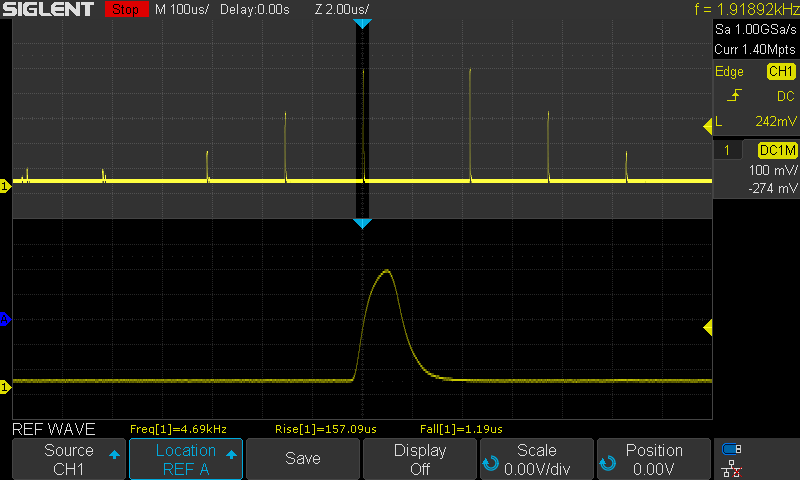Viewport: 800px width, 480px height.
Task: Click the rotary knob icon on Scale
Action: click(491, 463)
